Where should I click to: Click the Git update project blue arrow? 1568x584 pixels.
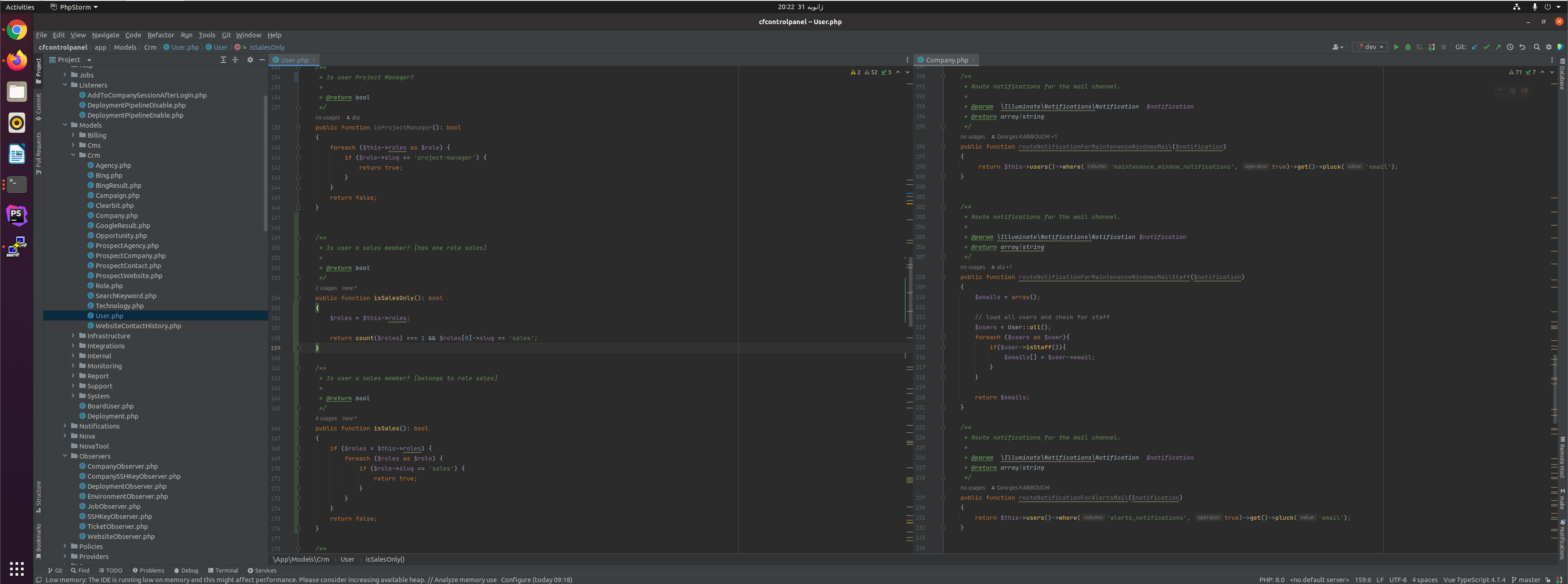(1474, 47)
